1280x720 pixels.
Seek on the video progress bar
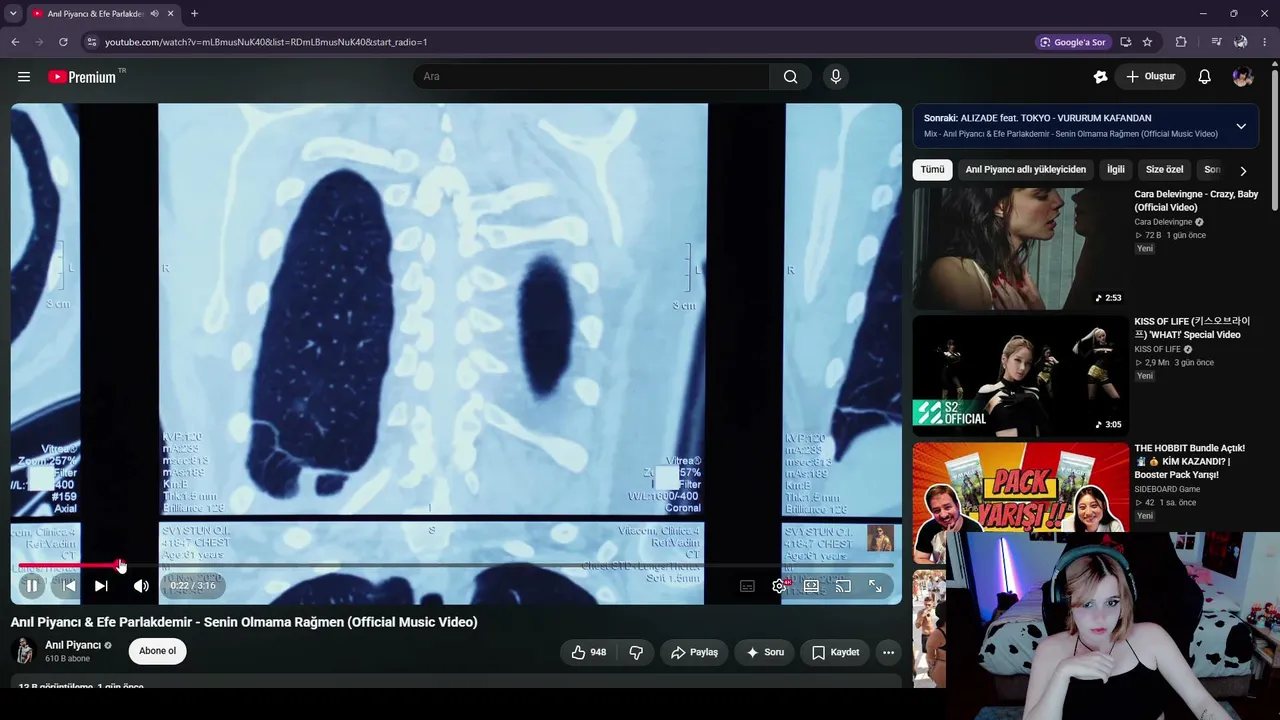point(456,566)
